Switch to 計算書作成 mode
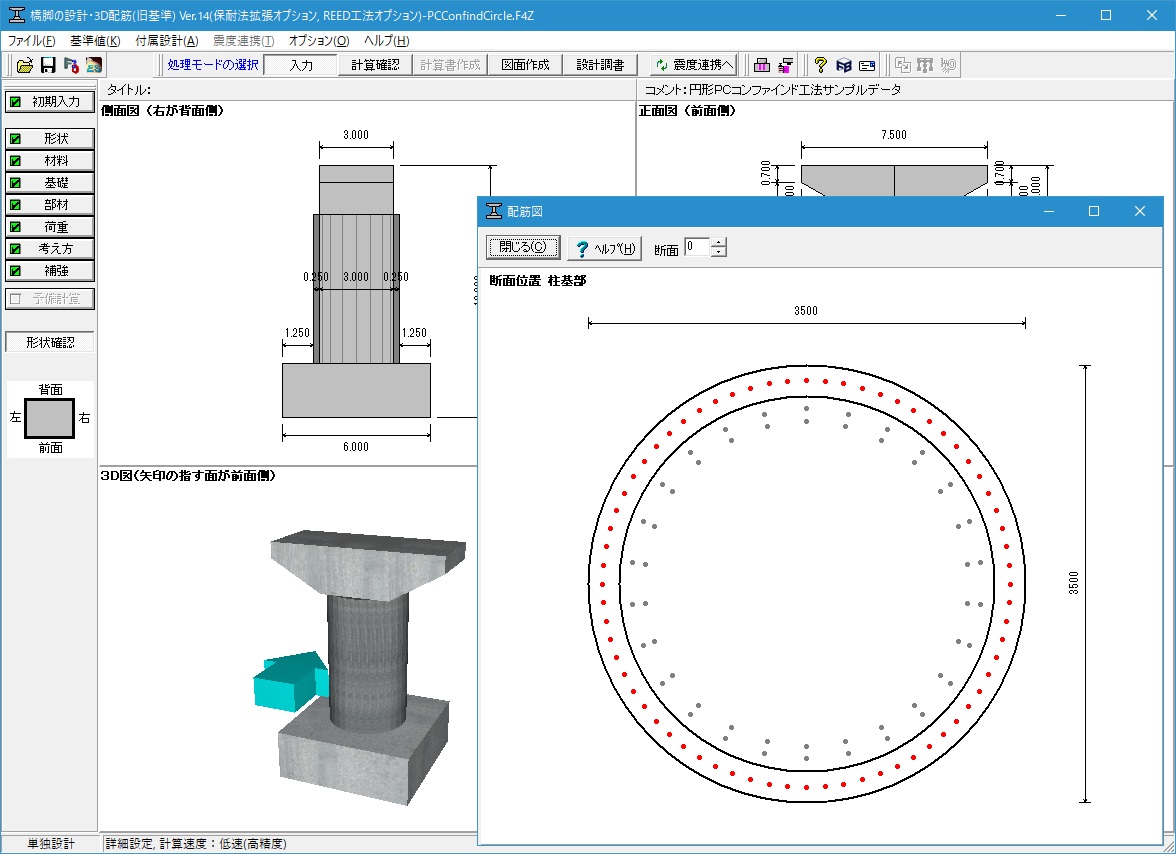Image resolution: width=1176 pixels, height=854 pixels. click(x=450, y=65)
